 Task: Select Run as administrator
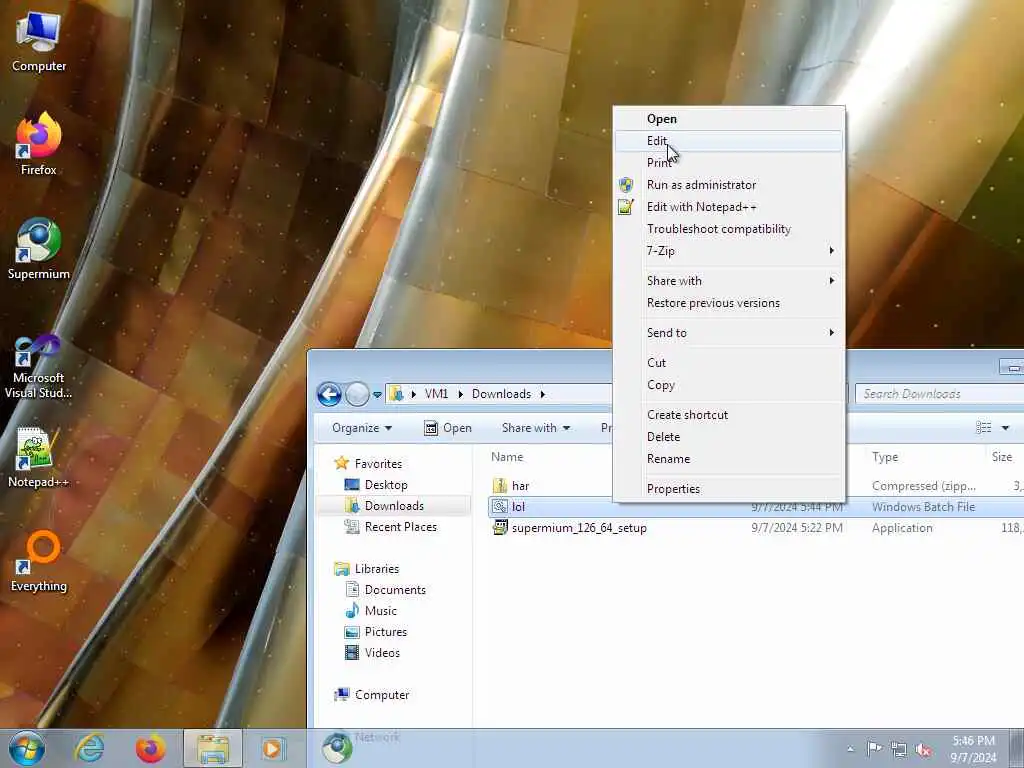point(728,185)
